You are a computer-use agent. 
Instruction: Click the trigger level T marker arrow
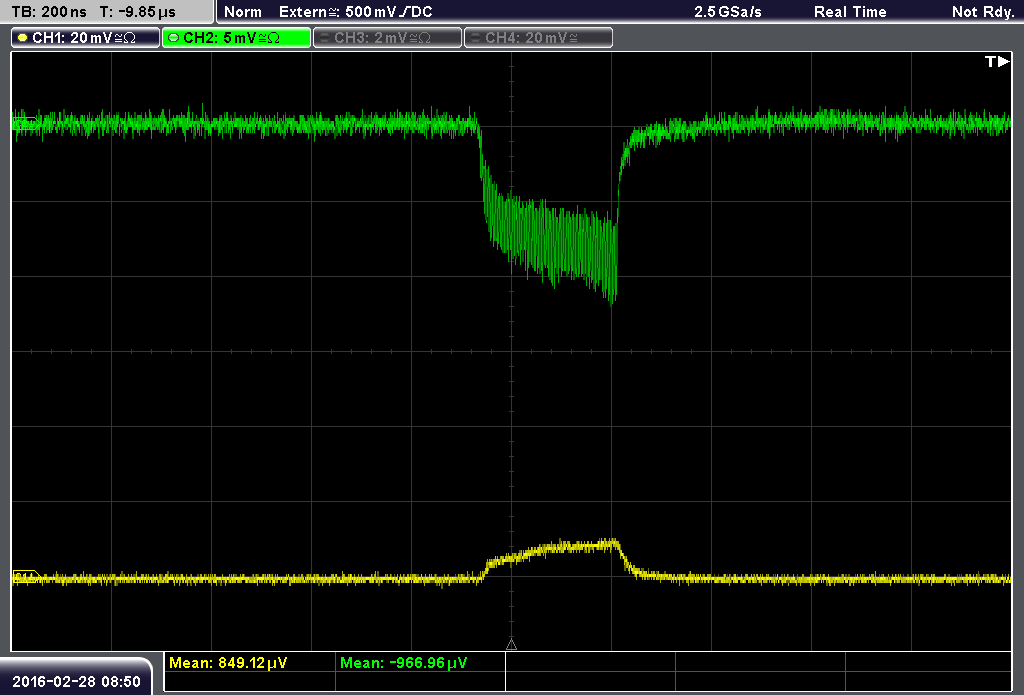click(997, 61)
